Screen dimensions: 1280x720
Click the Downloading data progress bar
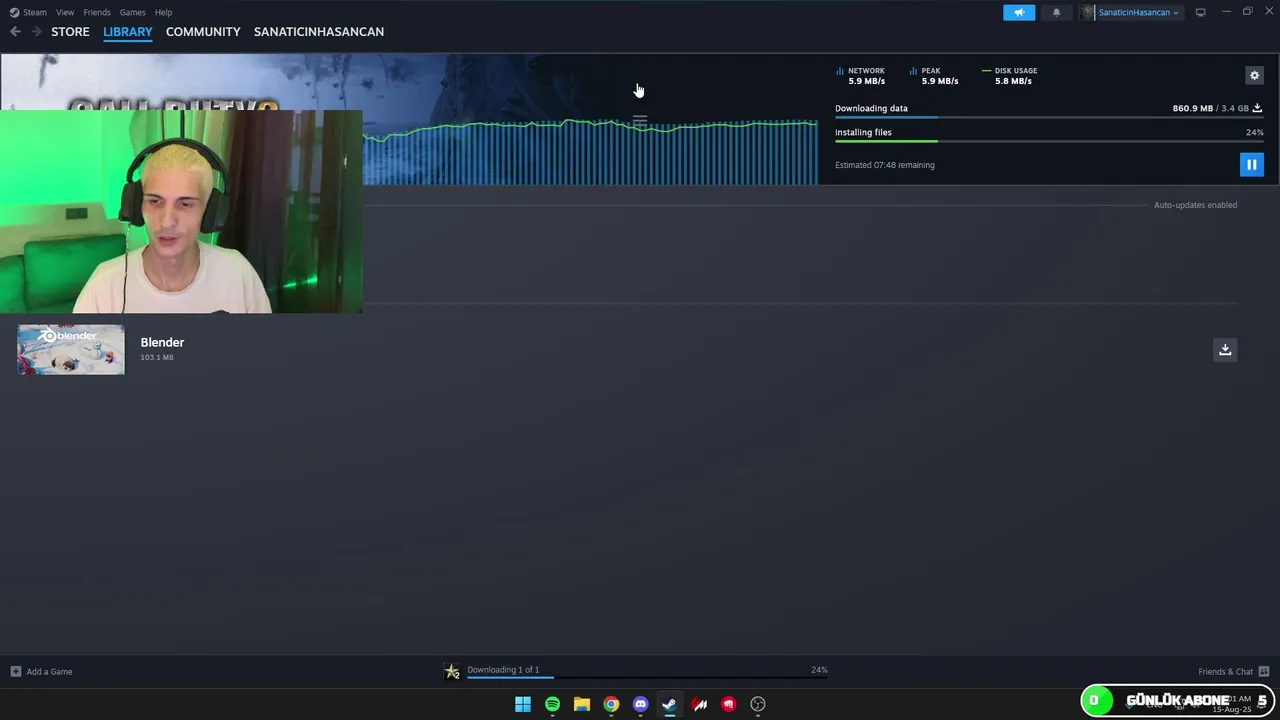click(1049, 118)
